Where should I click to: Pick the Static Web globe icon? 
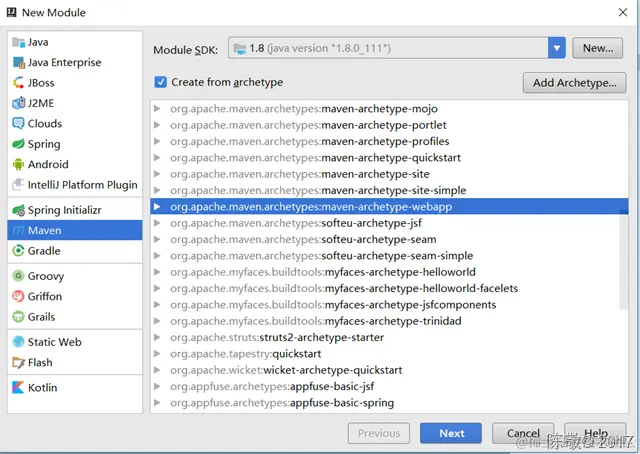click(x=18, y=342)
